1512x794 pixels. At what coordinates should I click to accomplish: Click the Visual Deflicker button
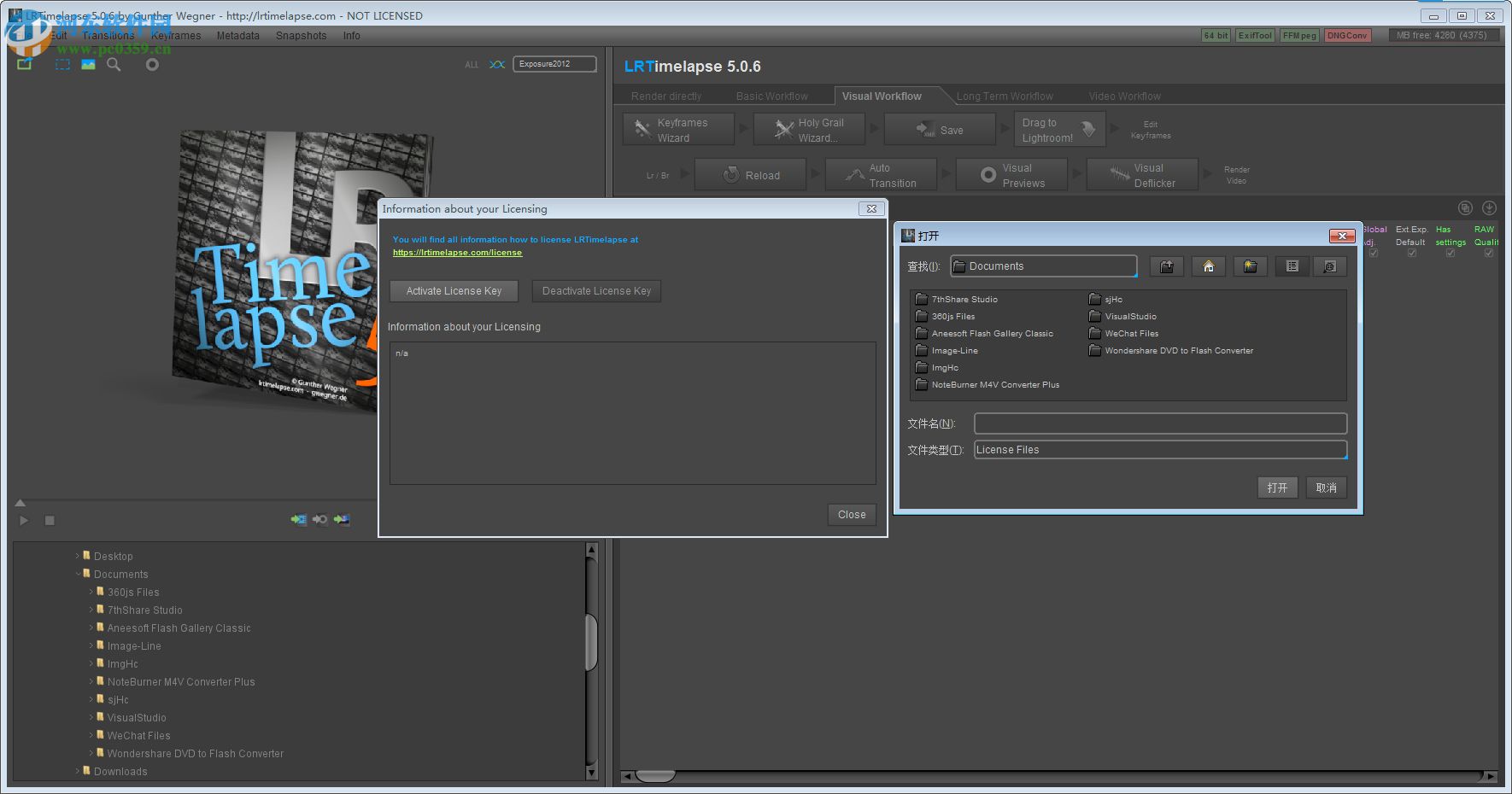(x=1142, y=175)
